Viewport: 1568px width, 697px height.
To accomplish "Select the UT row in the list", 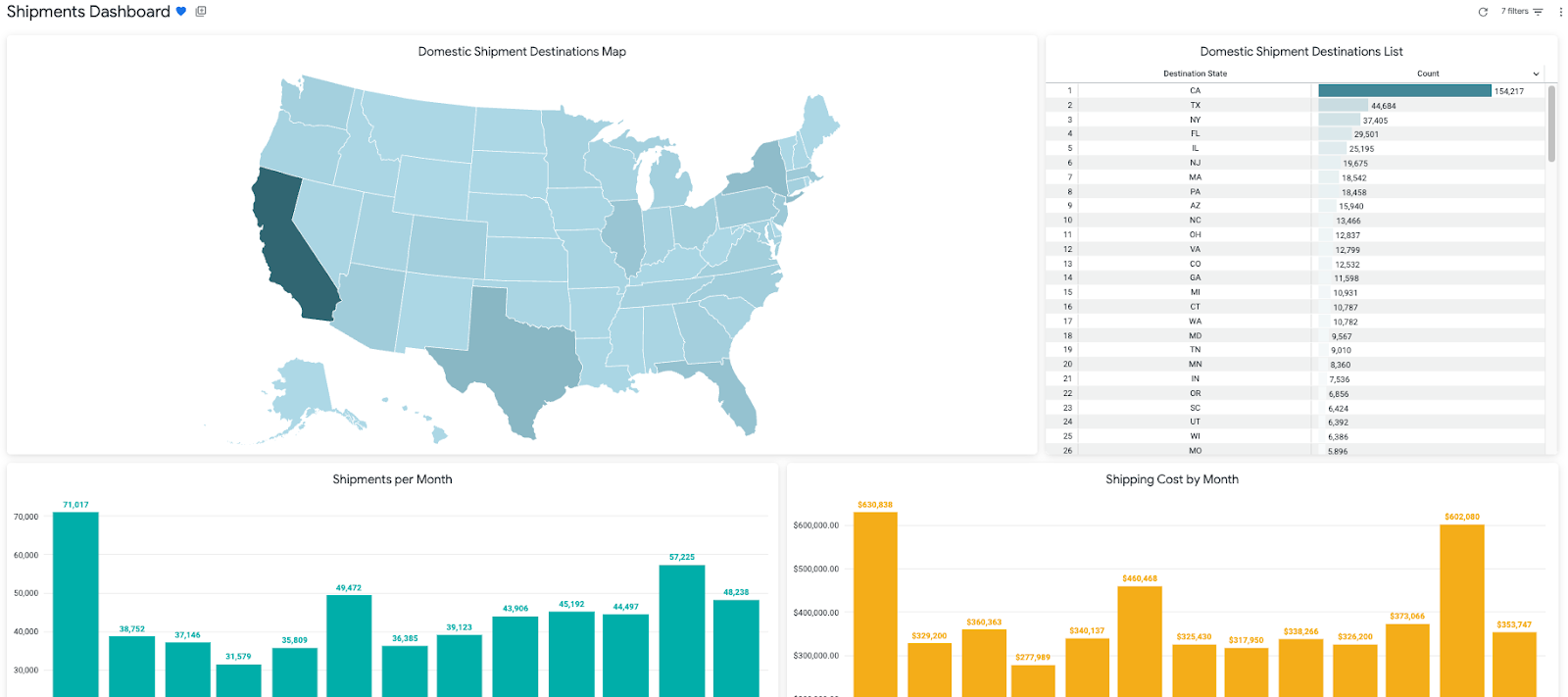I will [x=1296, y=422].
